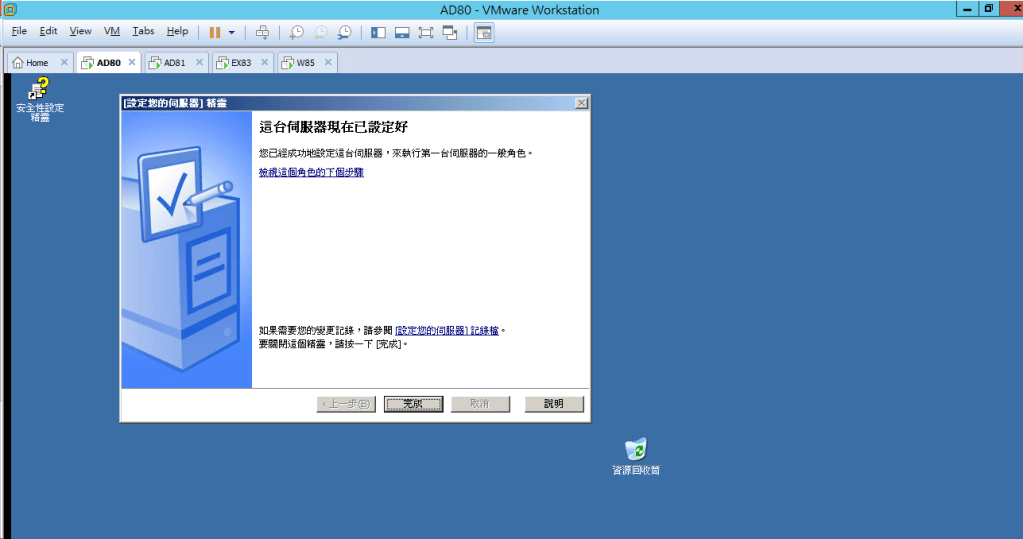Open the power options dropdown arrow
1023x539 pixels.
point(232,32)
